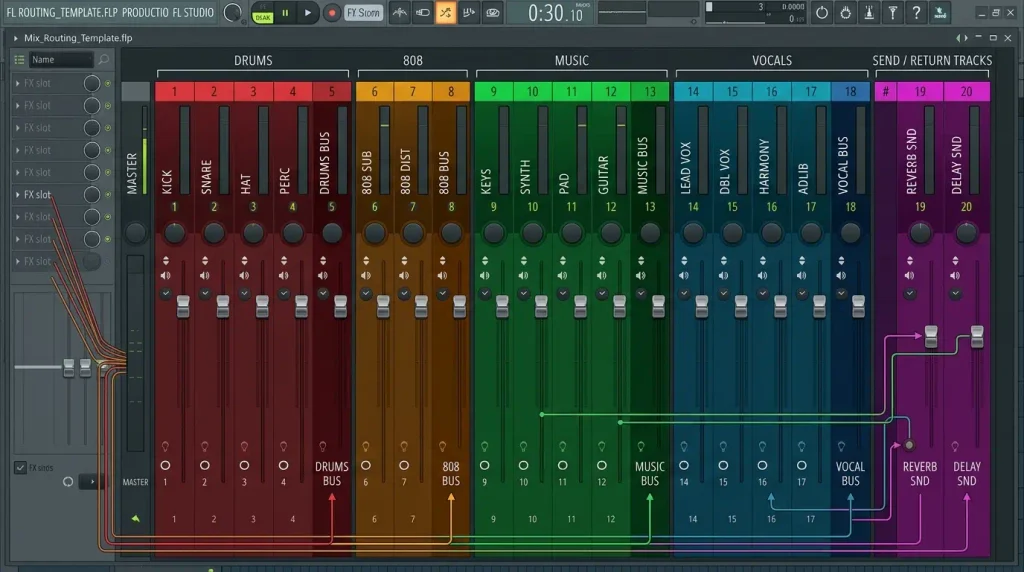The height and width of the screenshot is (572, 1024).
Task: Select track header tab number 9
Action: 494,91
